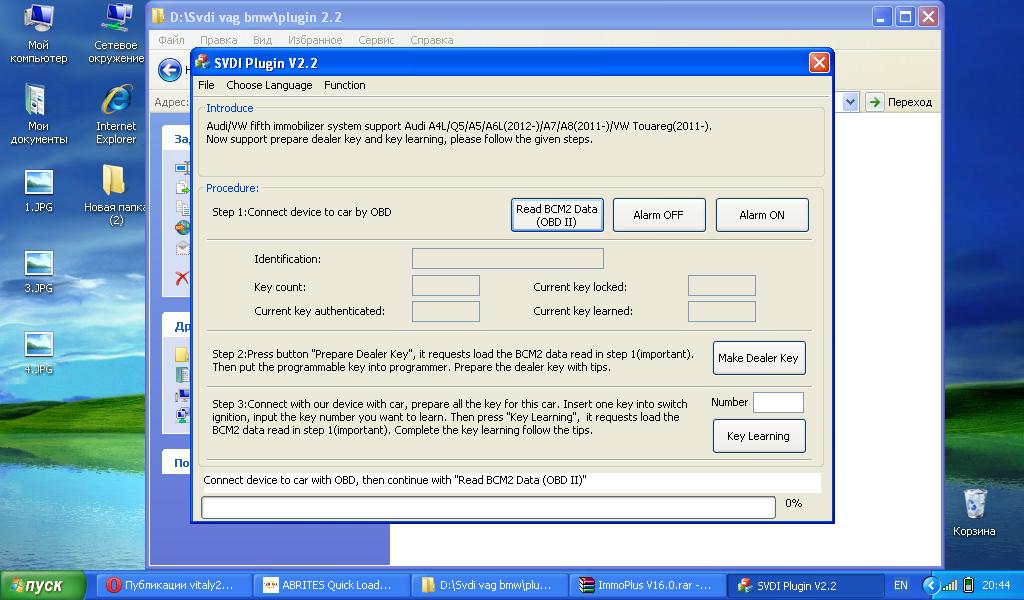Open the Файл menu in Explorer window

(171, 40)
